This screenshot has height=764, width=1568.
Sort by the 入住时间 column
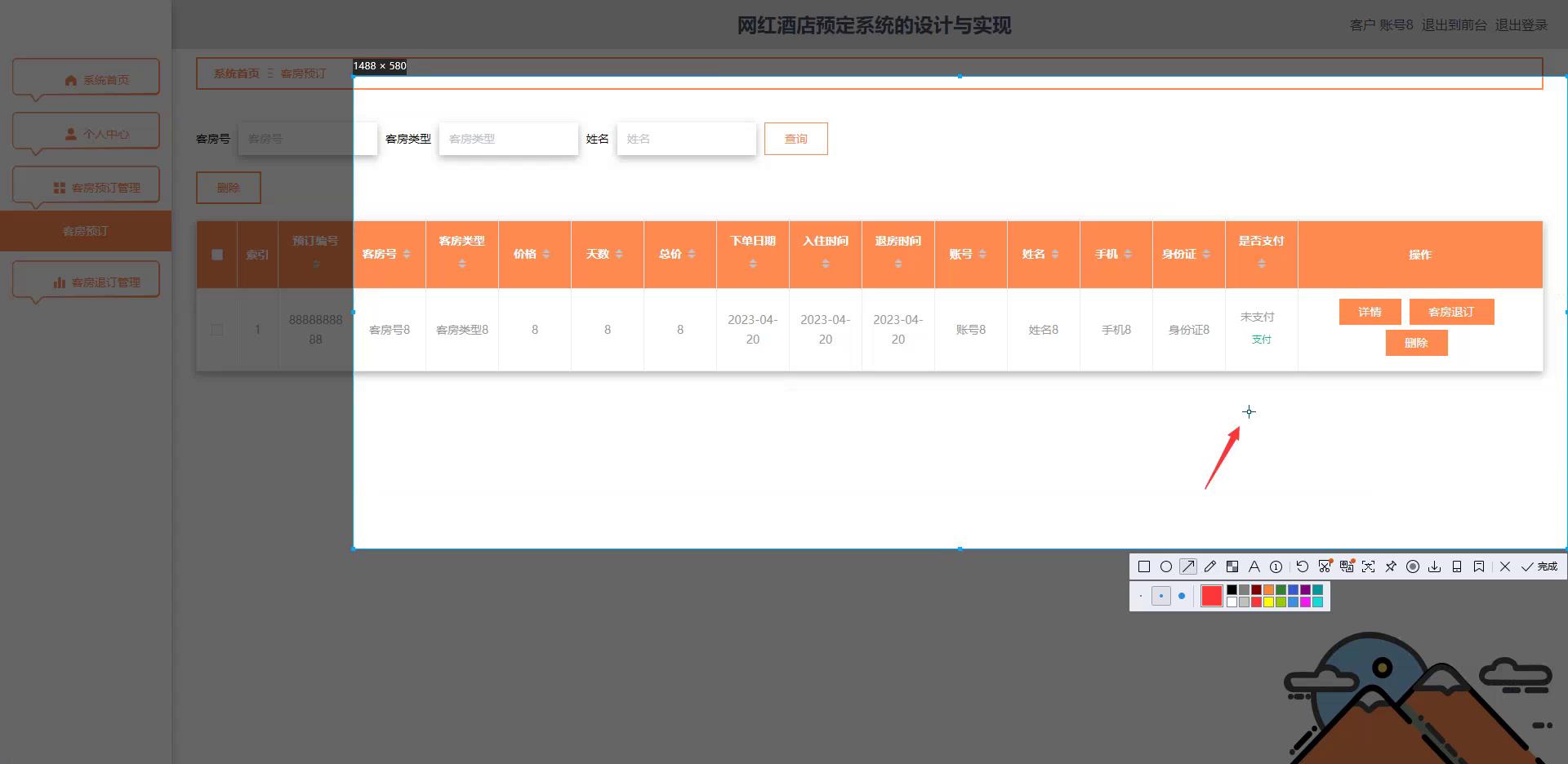coord(826,264)
